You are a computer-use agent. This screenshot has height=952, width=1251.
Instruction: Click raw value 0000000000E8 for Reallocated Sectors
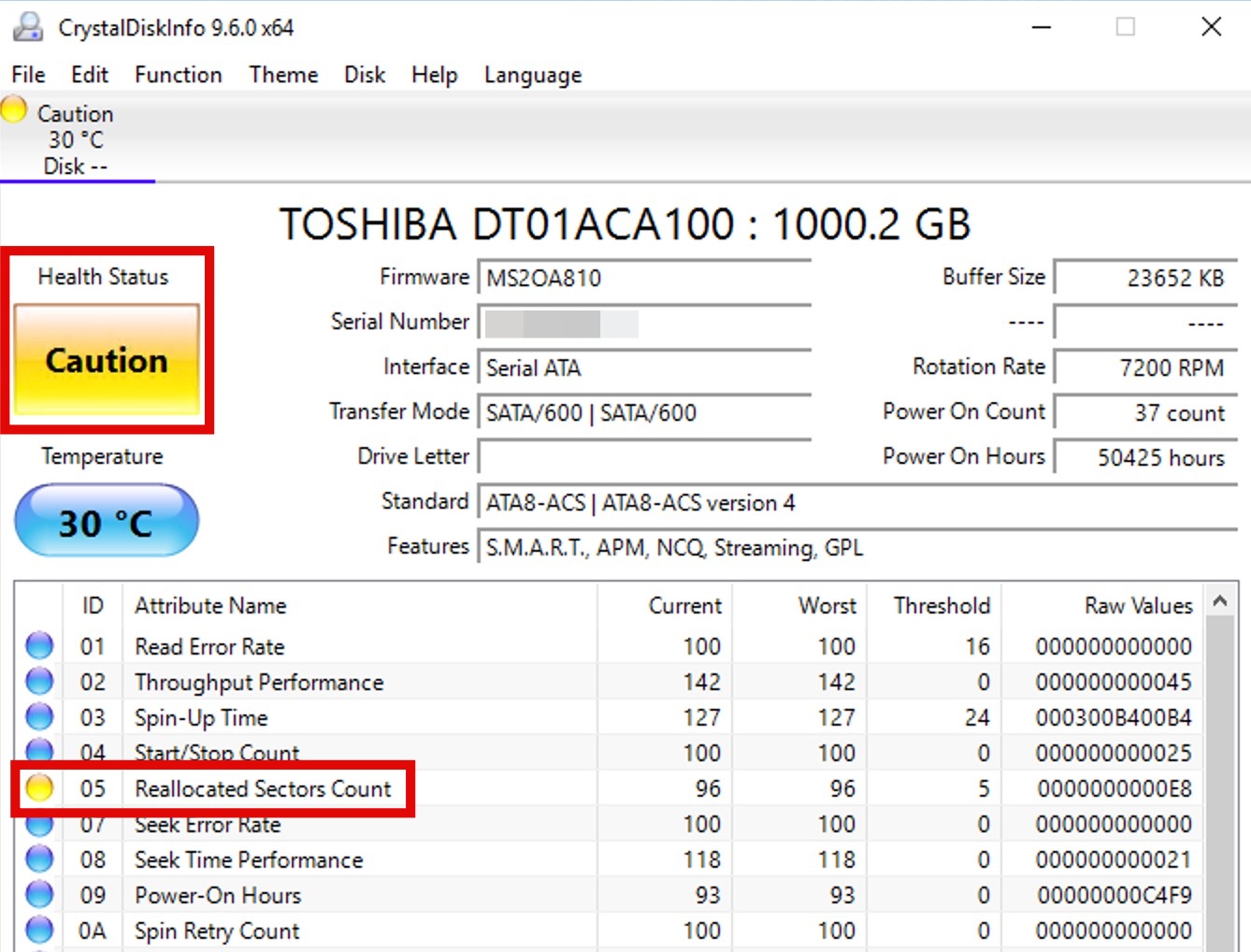coord(1114,788)
